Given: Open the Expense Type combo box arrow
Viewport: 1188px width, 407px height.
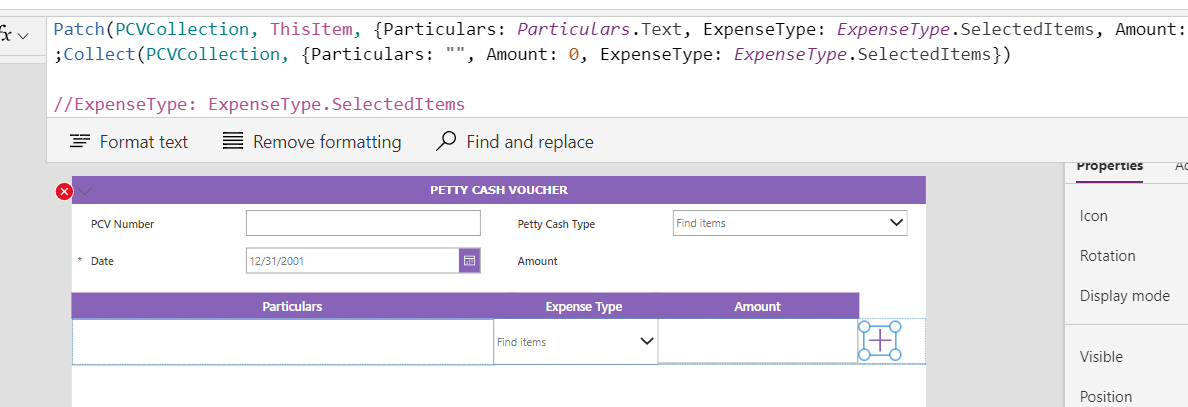Looking at the screenshot, I should [x=646, y=342].
